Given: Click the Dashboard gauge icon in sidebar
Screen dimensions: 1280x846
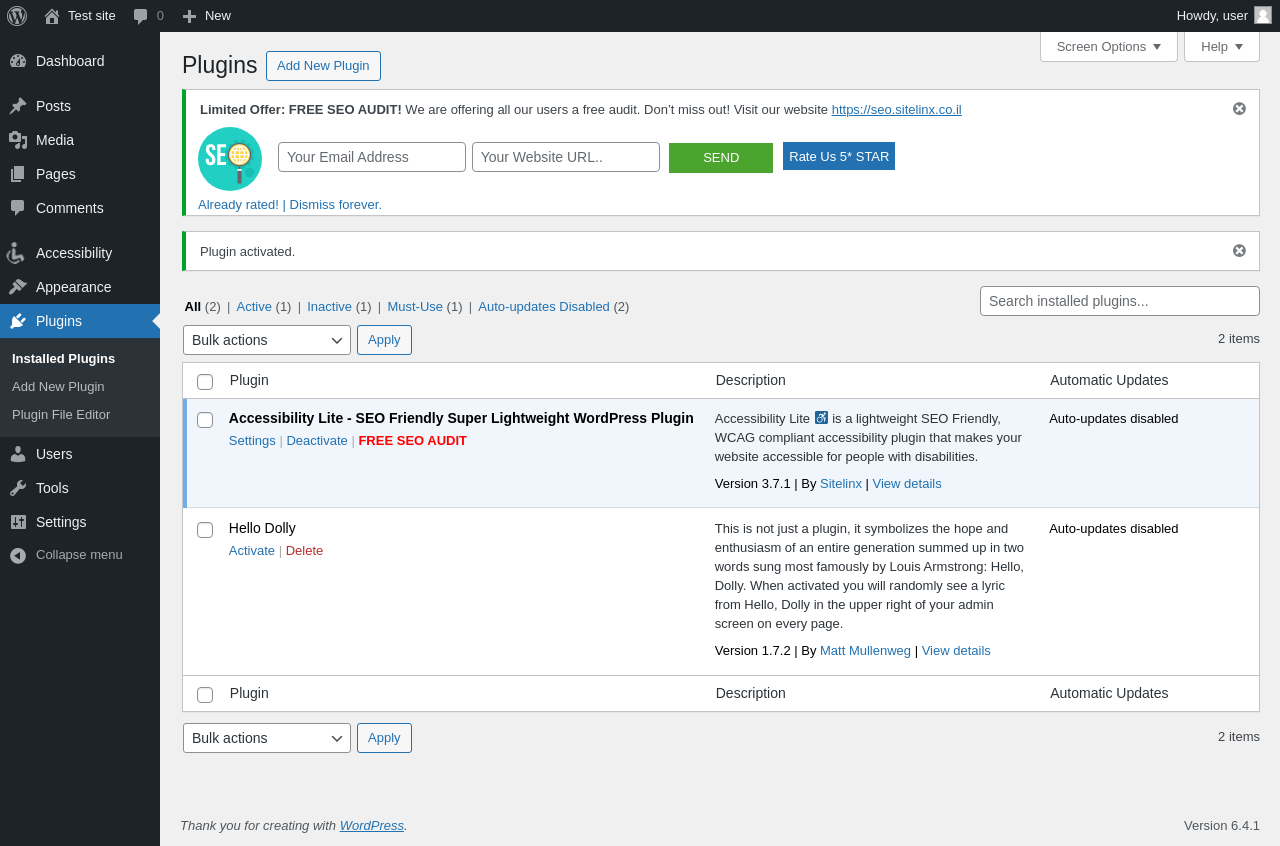Looking at the screenshot, I should [x=18, y=61].
